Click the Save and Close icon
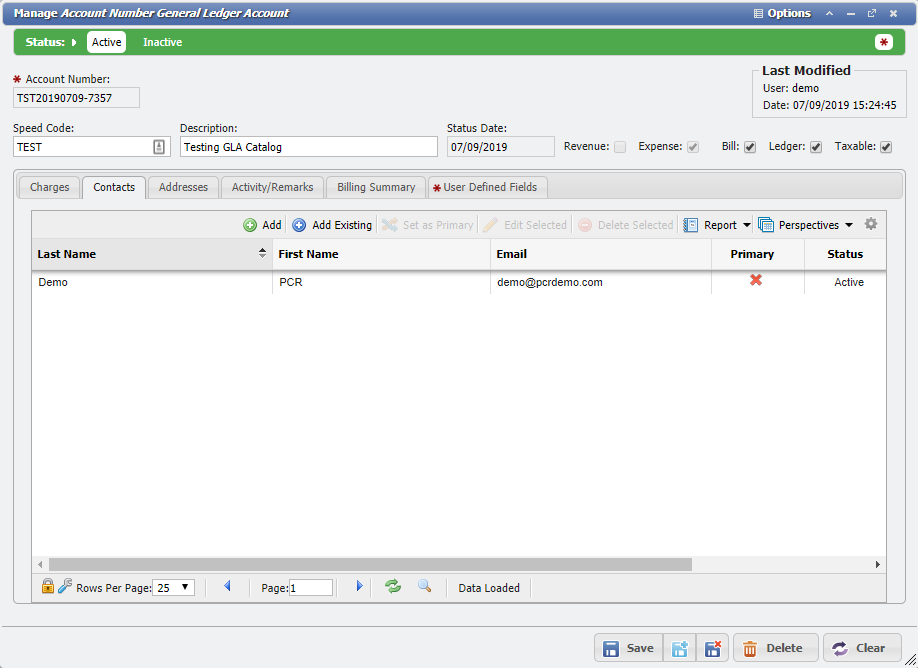 [713, 647]
